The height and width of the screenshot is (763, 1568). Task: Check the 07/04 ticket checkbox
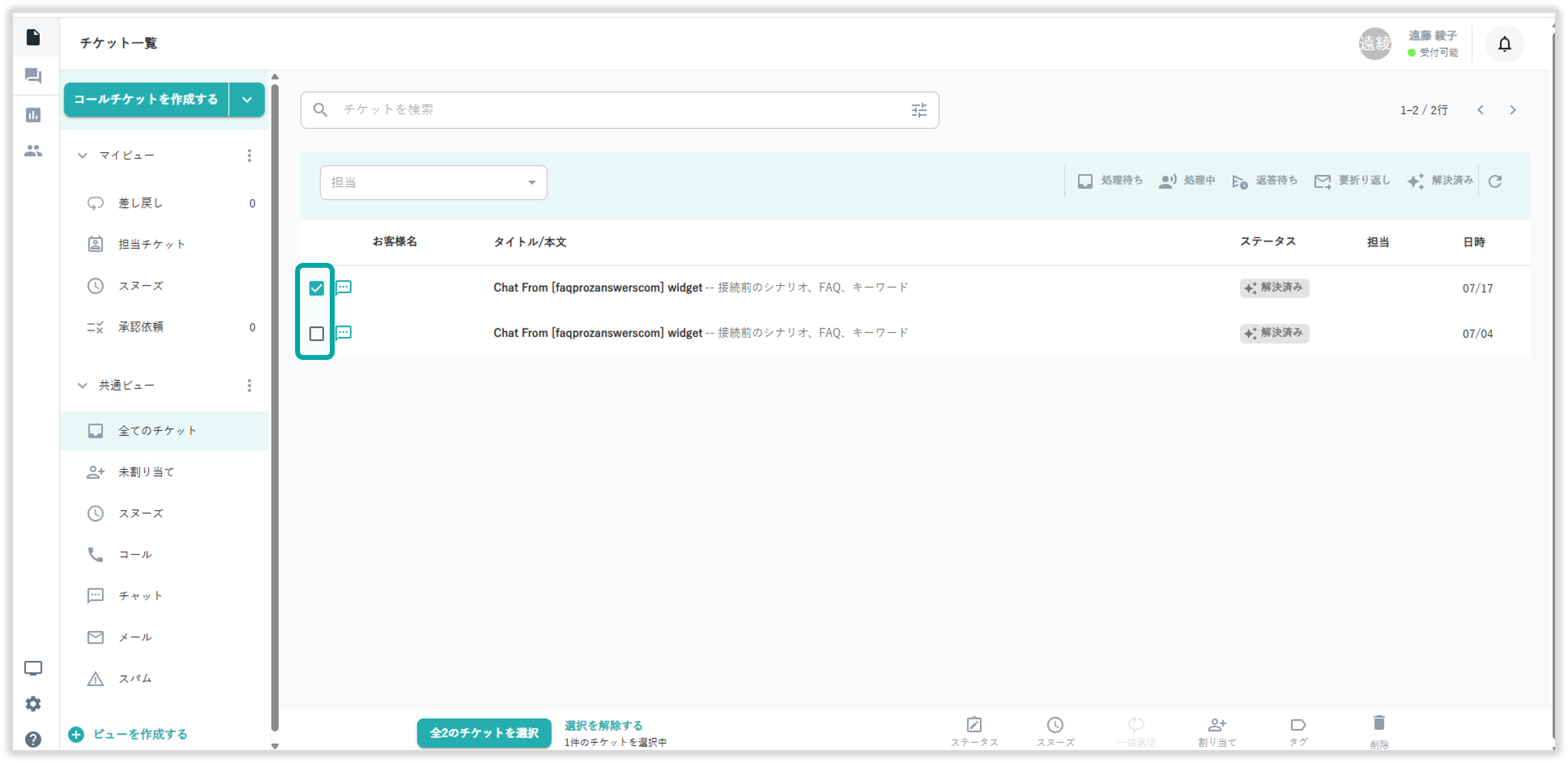(316, 334)
